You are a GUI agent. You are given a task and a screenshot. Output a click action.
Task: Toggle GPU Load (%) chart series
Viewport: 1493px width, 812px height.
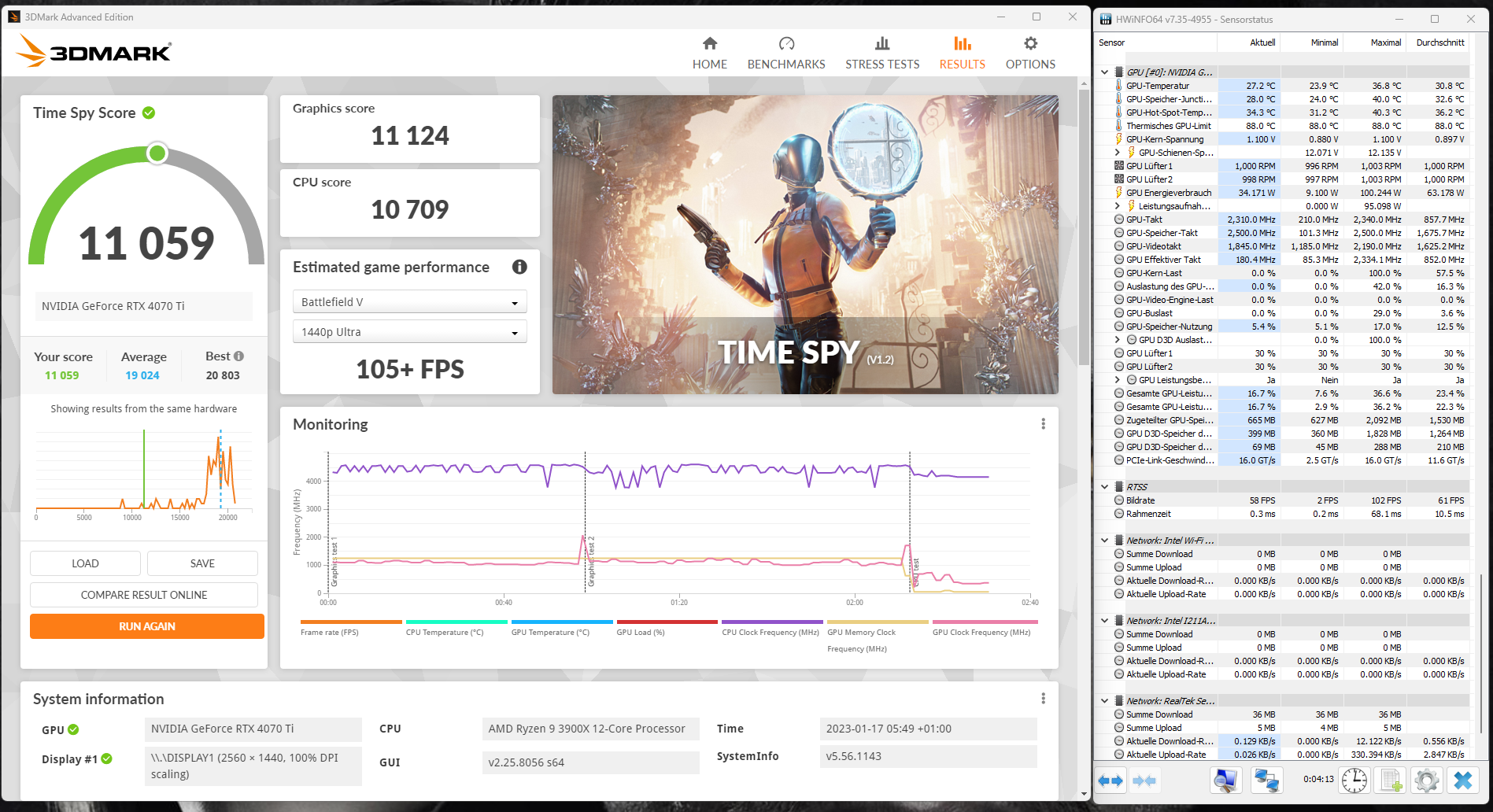(x=667, y=627)
